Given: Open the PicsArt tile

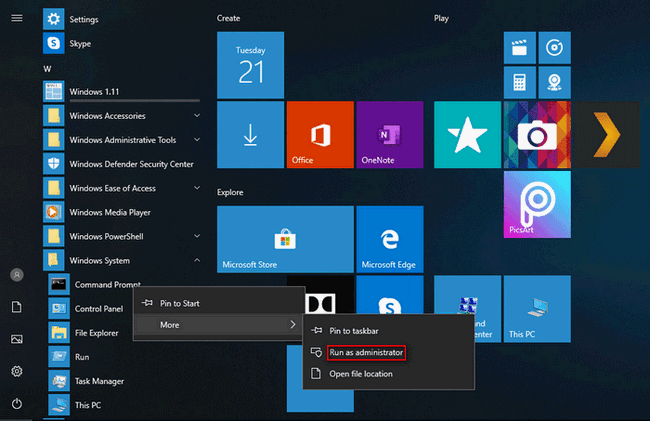Looking at the screenshot, I should tap(537, 204).
